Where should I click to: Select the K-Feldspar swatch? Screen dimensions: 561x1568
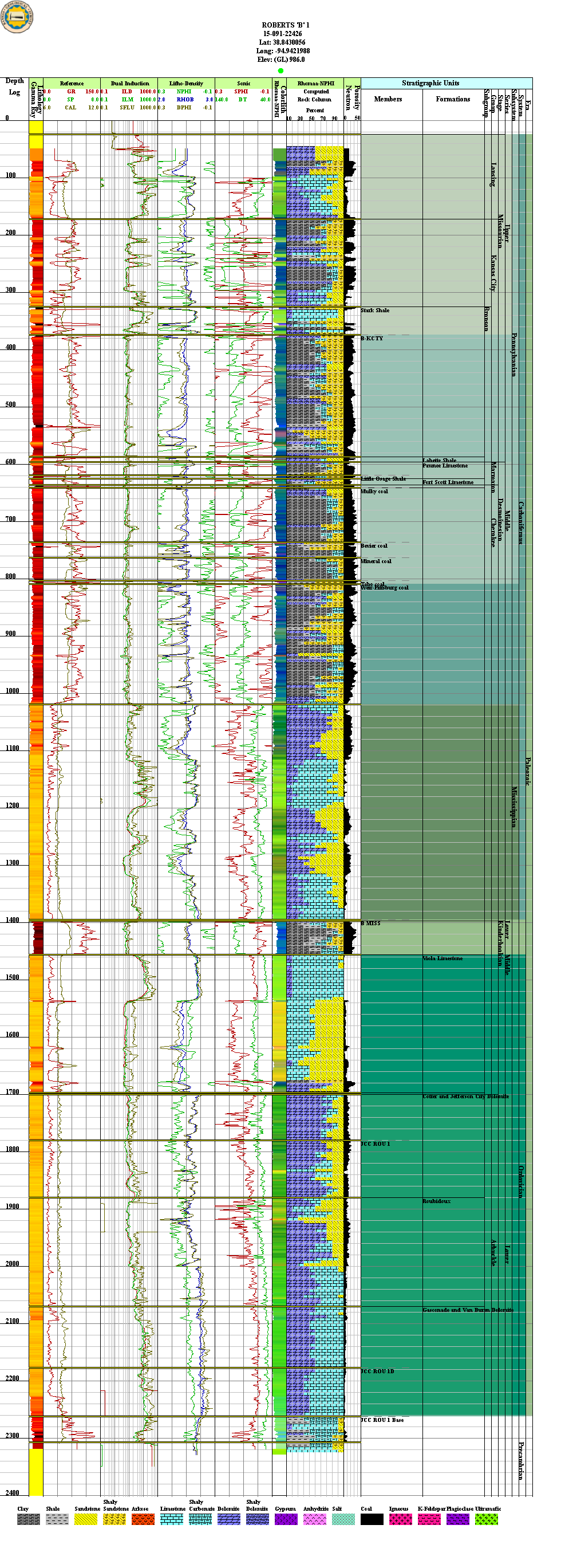429,1519
